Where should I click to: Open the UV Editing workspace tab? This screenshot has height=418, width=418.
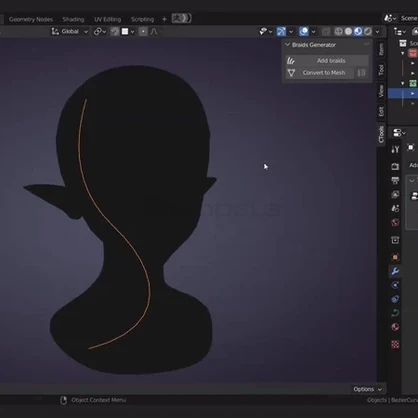[107, 19]
